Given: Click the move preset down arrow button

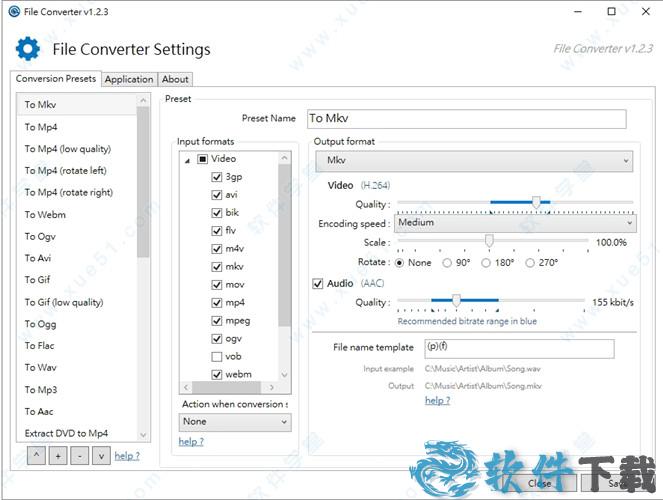Looking at the screenshot, I should click(99, 456).
